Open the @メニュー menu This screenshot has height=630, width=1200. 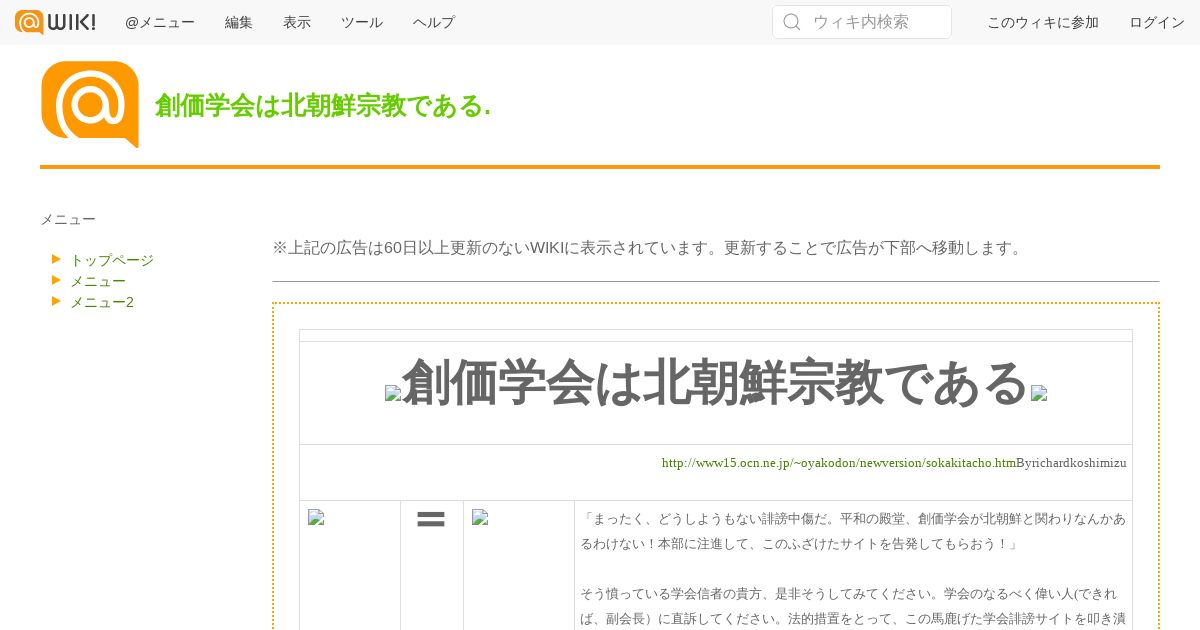point(160,22)
